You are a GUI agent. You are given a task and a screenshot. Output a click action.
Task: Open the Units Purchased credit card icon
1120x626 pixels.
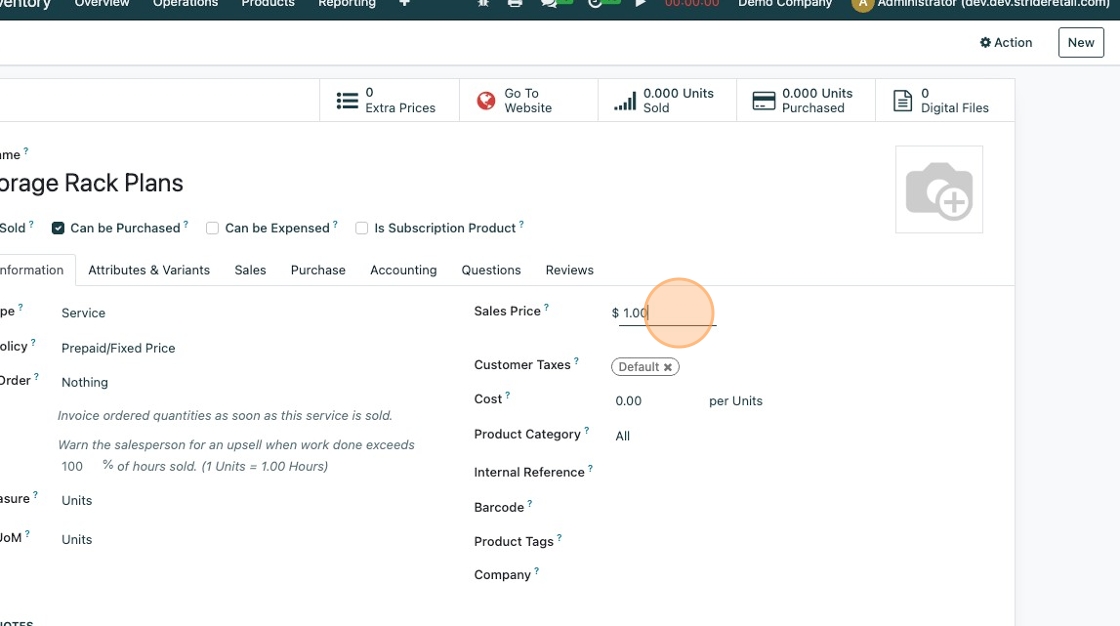tap(764, 101)
